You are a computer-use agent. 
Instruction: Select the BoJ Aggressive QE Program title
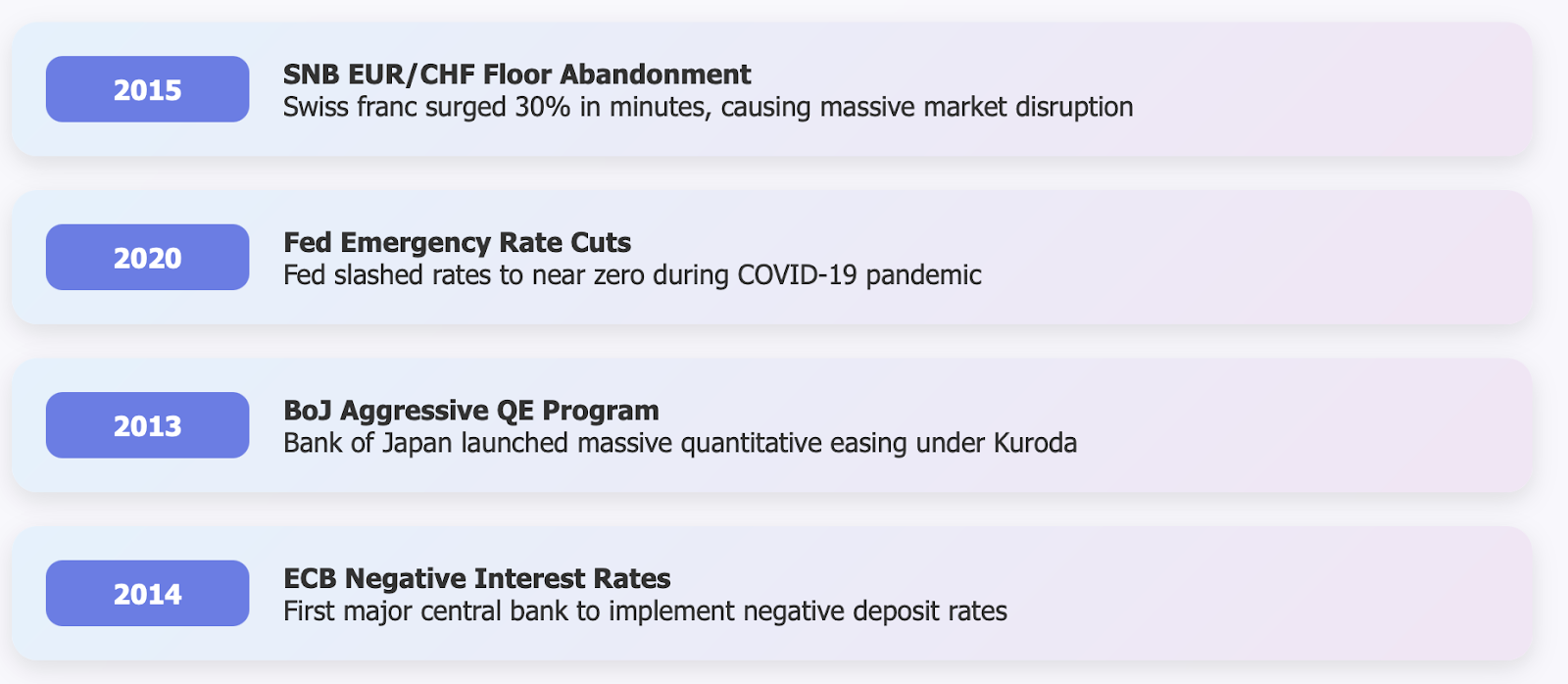tap(470, 411)
